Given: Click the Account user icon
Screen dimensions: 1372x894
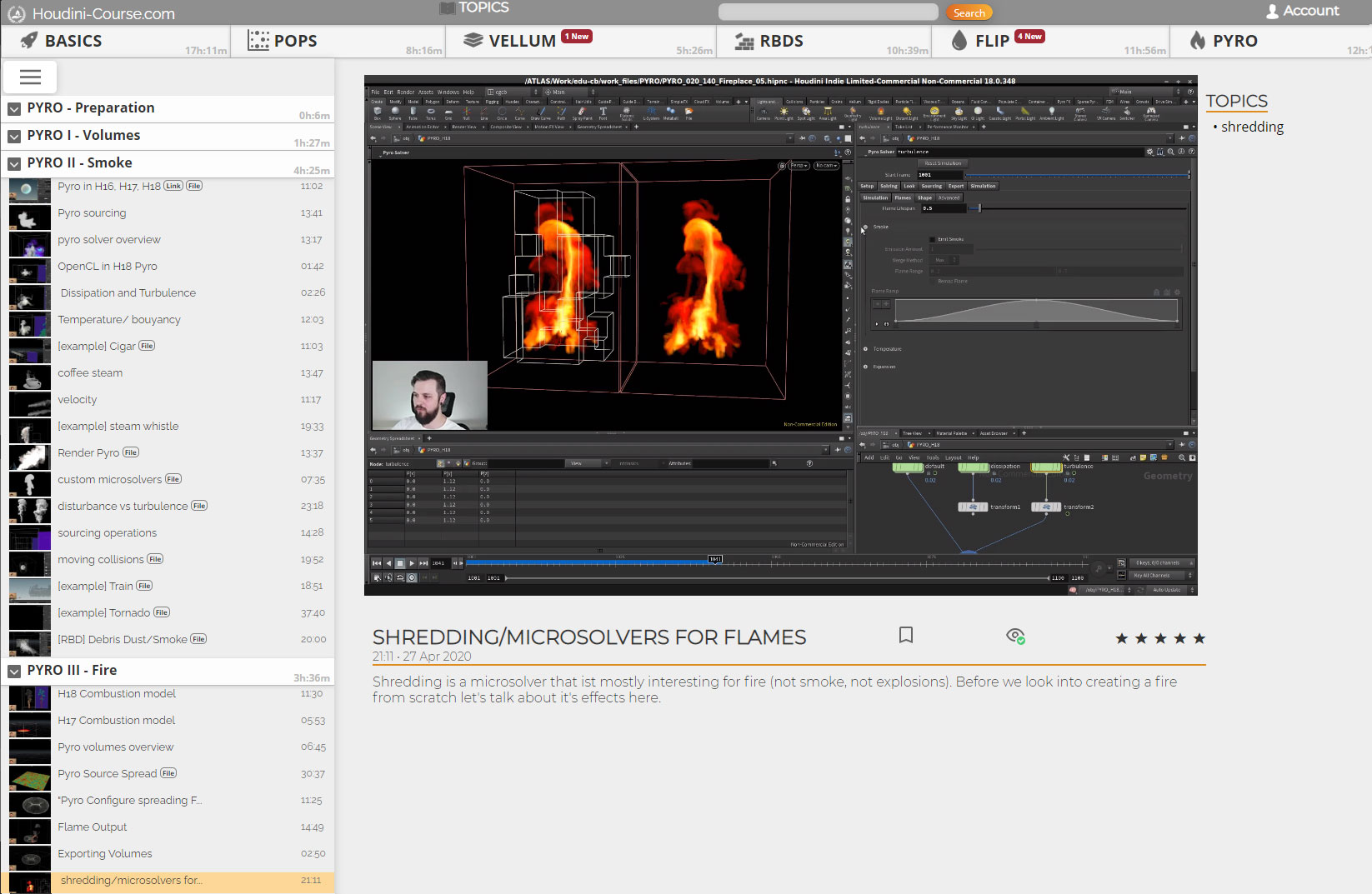Looking at the screenshot, I should [1272, 12].
